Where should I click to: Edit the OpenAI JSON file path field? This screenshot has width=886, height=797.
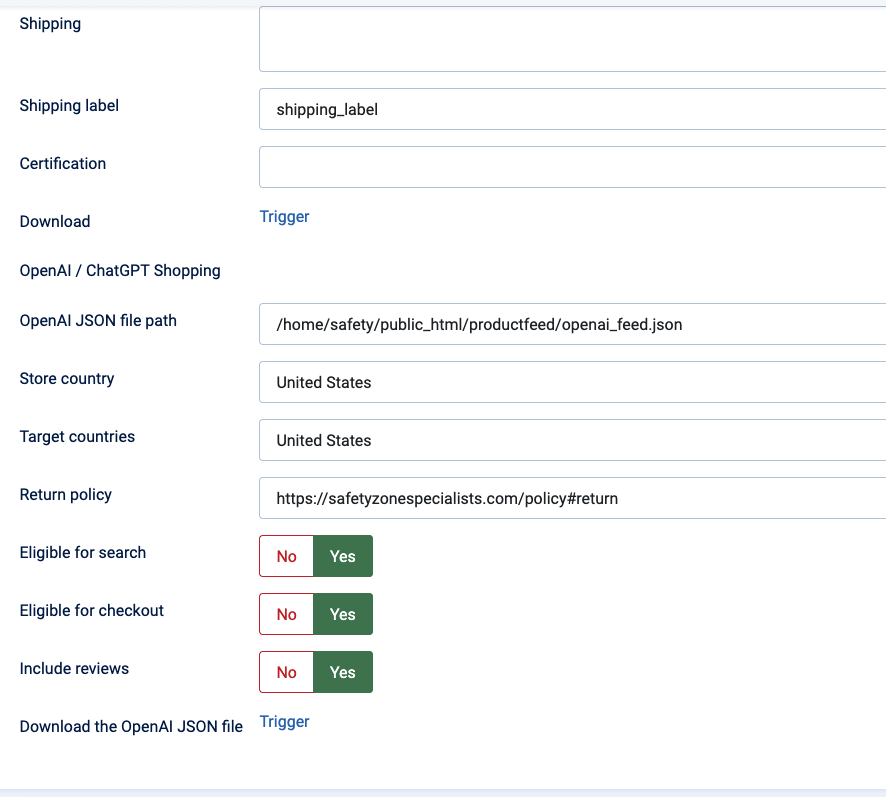tap(572, 324)
